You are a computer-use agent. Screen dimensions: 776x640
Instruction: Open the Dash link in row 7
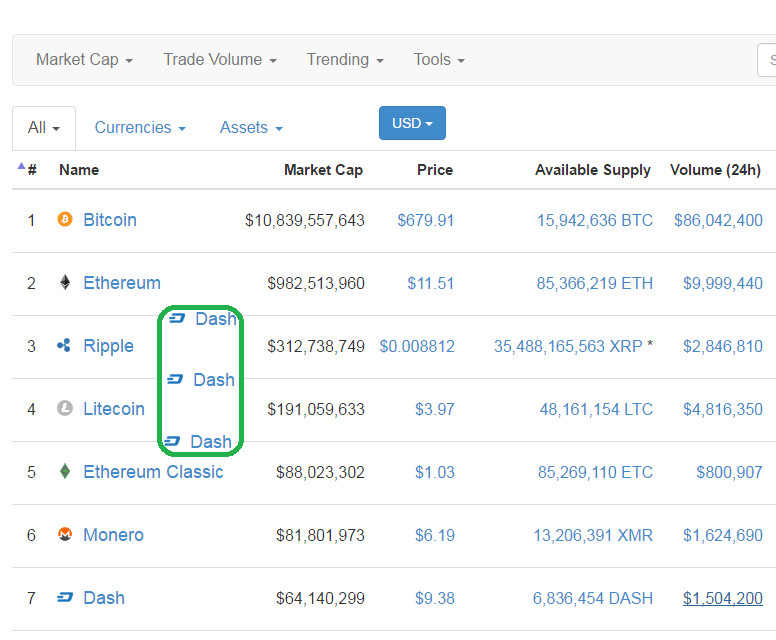tap(104, 598)
